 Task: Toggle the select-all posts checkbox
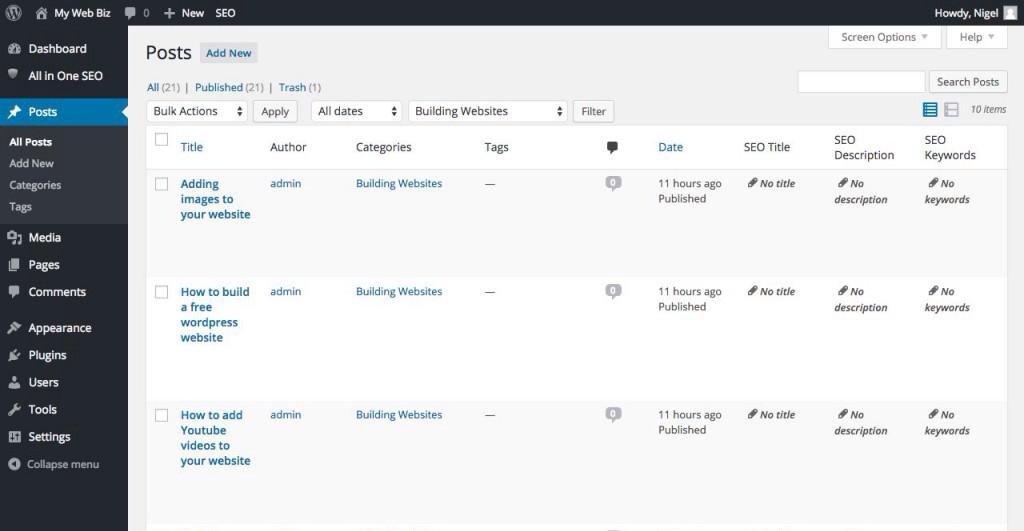coord(161,140)
